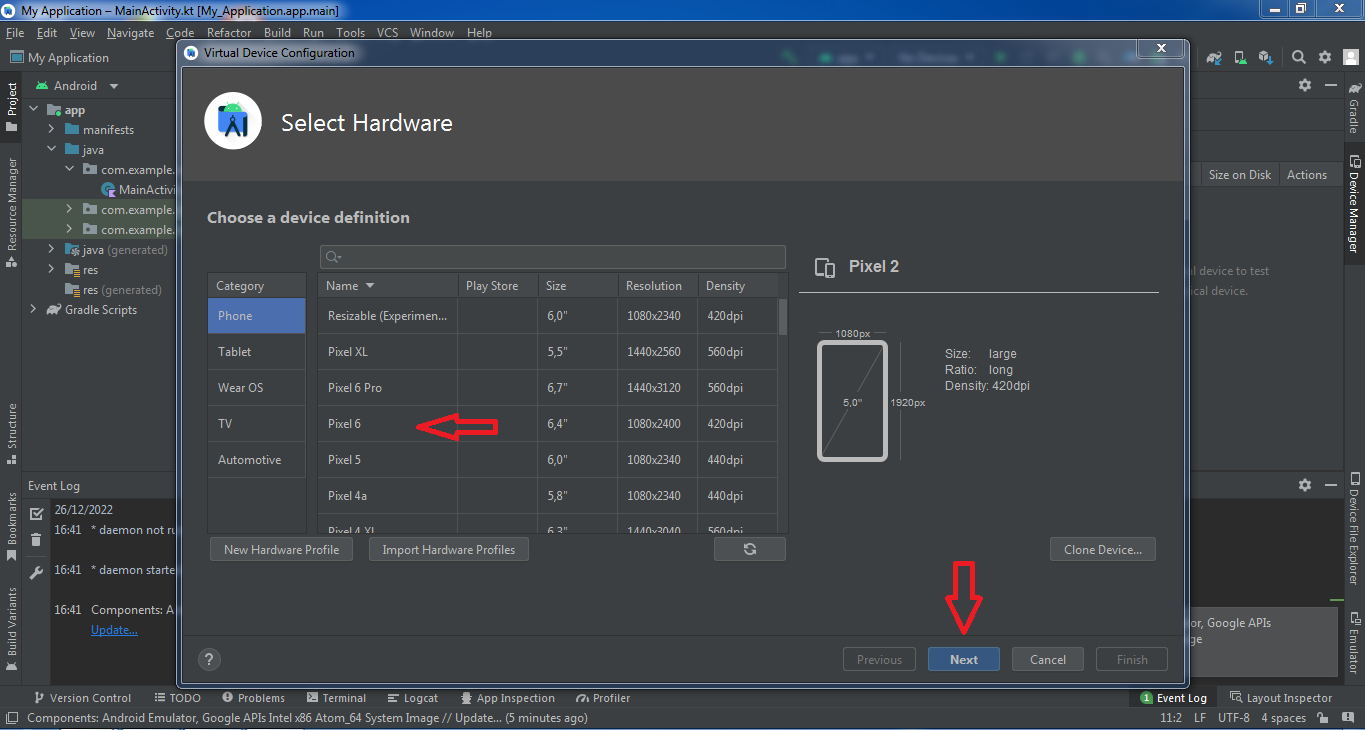The width and height of the screenshot is (1365, 730).
Task: Hide the Device Manager panel with minimize dash
Action: click(x=1331, y=86)
